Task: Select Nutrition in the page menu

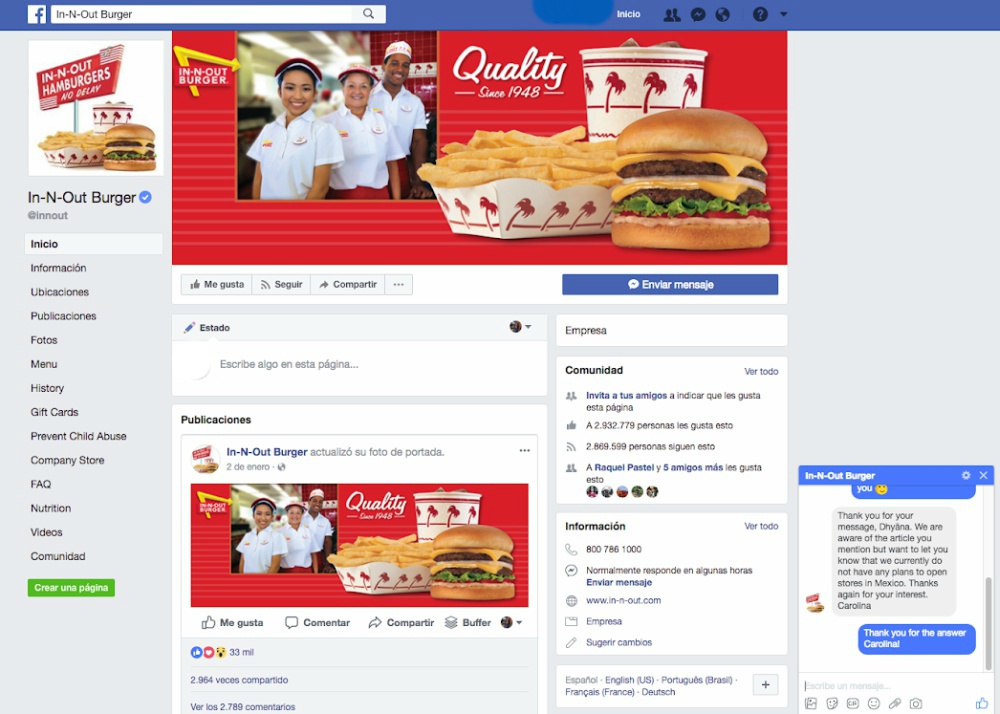Action: coord(51,508)
